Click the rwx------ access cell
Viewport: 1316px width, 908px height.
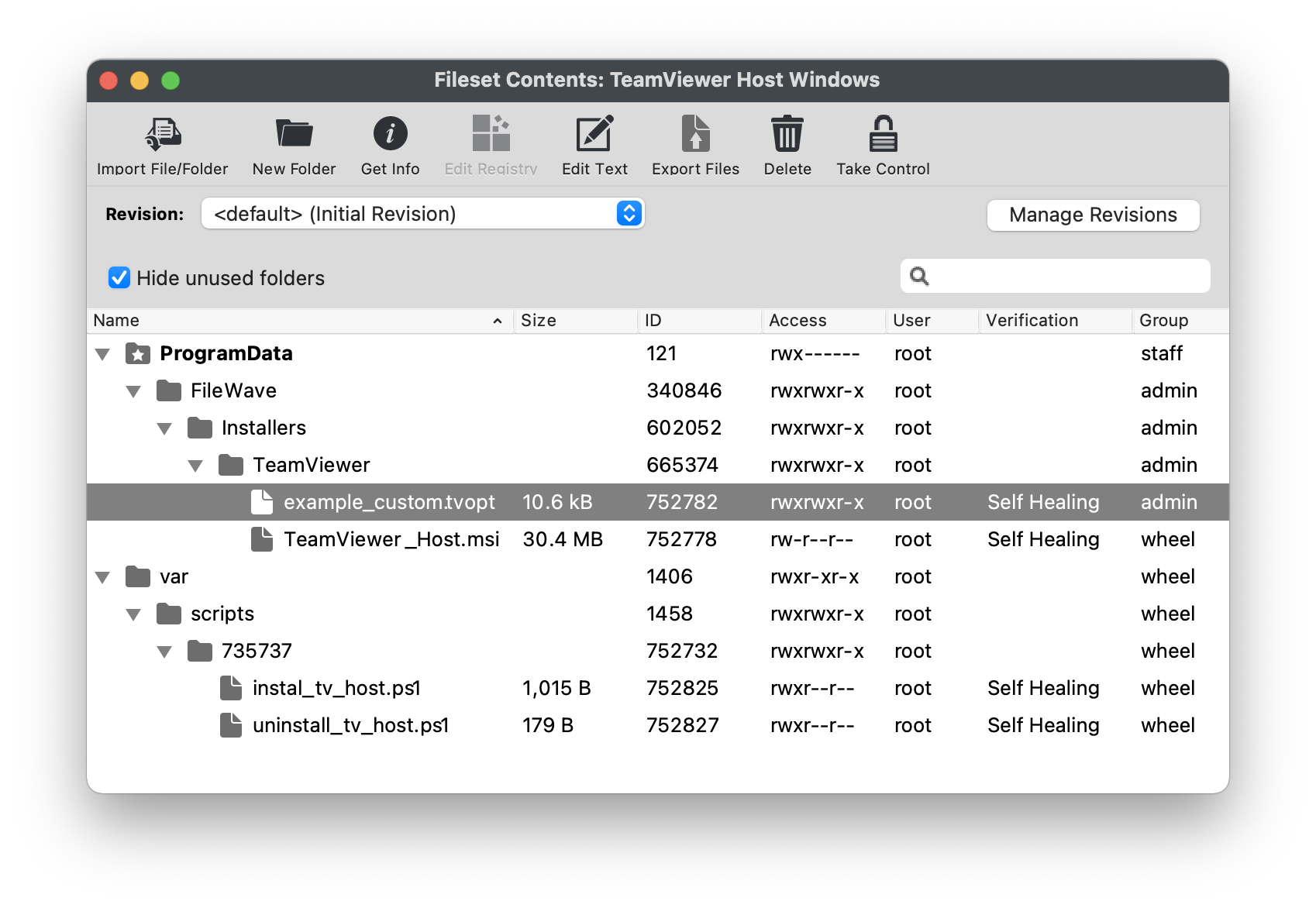(815, 354)
